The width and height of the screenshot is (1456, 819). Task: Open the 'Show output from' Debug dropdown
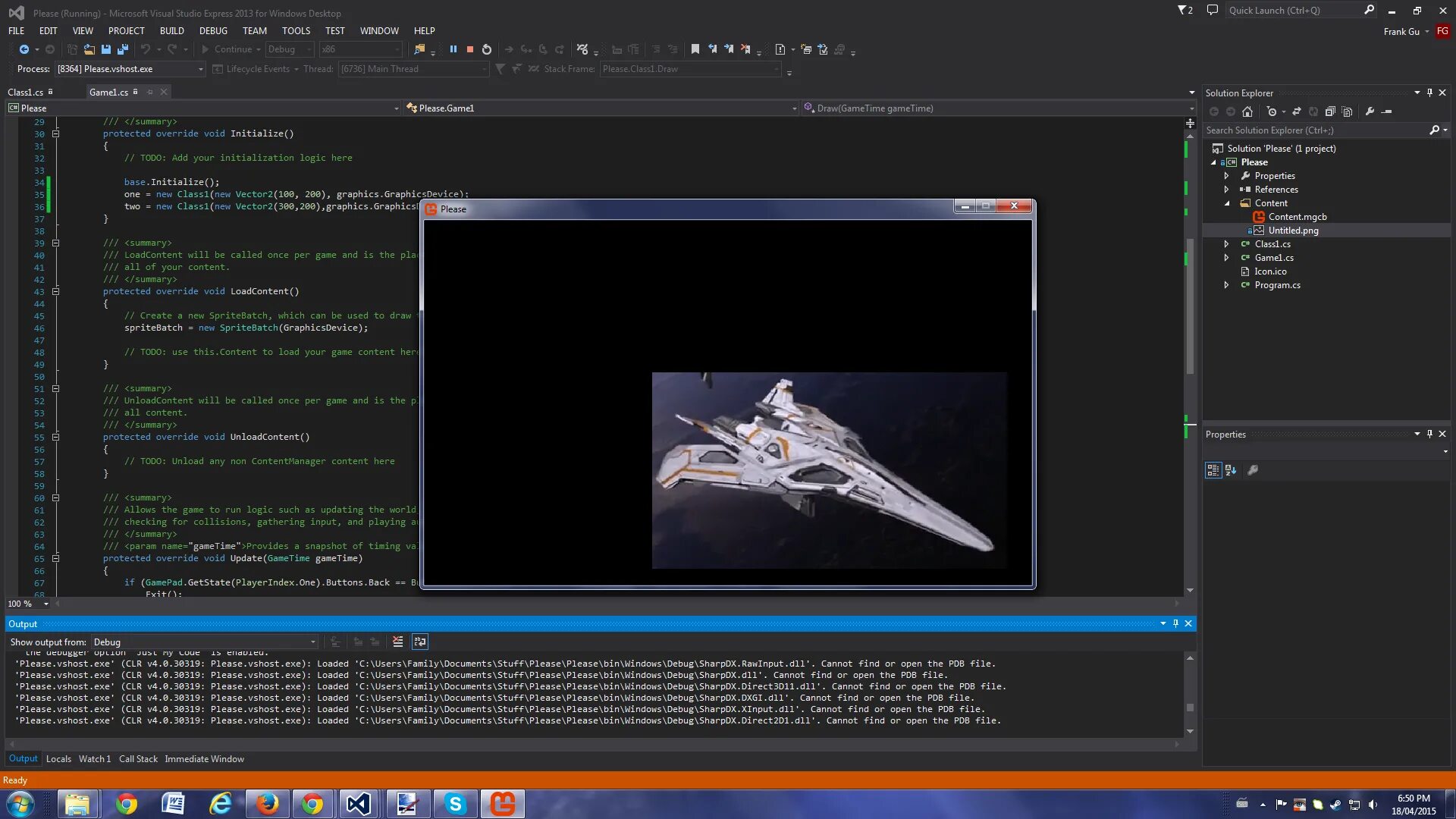312,642
